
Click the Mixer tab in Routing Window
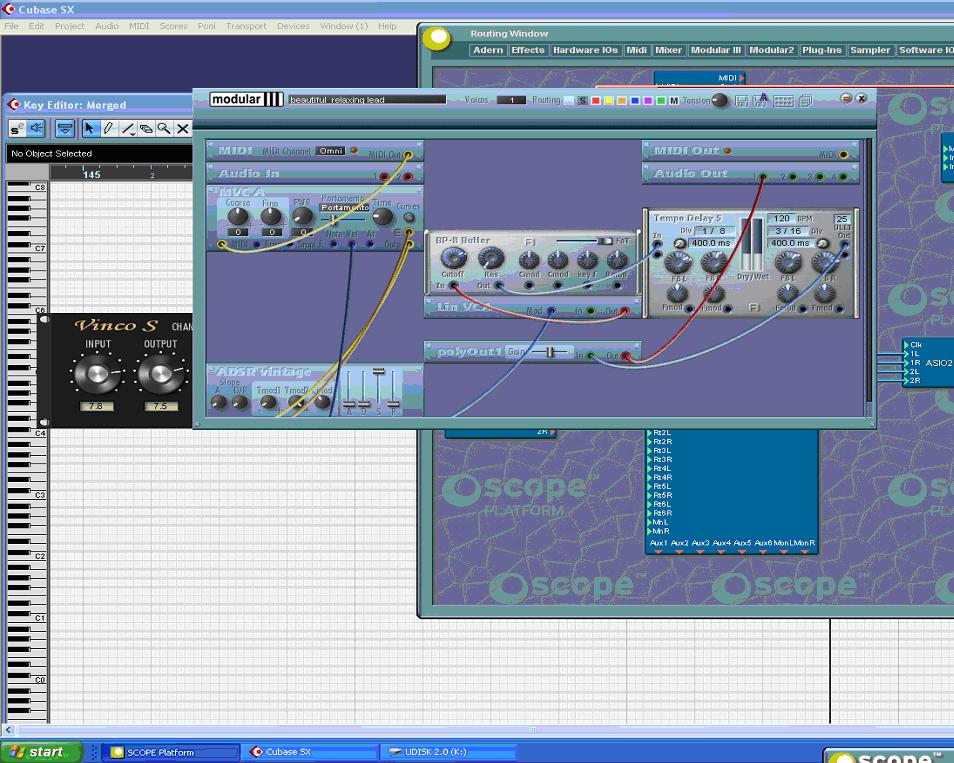[x=668, y=50]
